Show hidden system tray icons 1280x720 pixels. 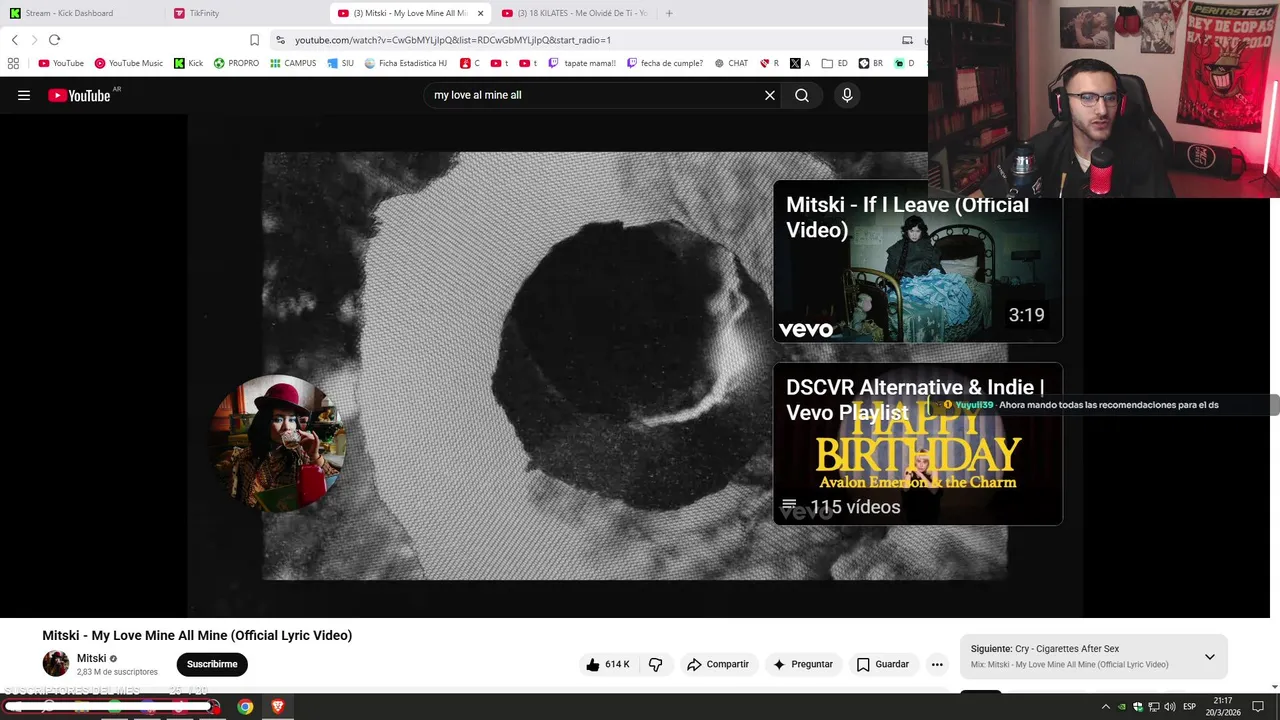click(x=1105, y=707)
